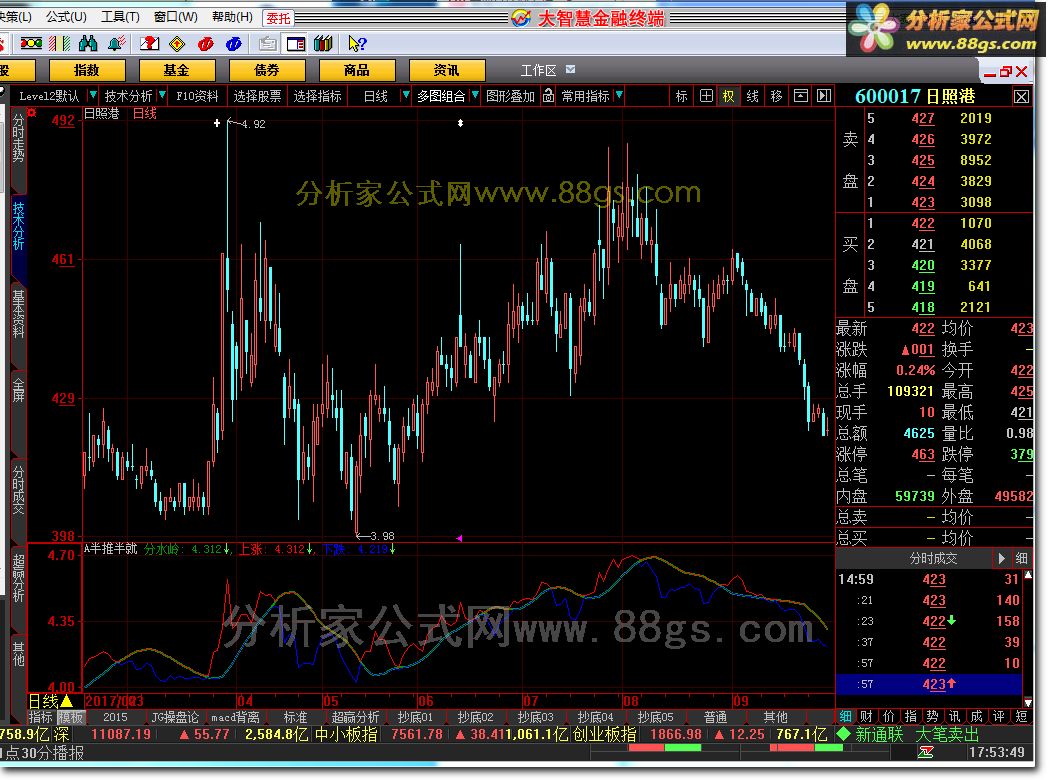Click the alarm bell alert icon
The height and width of the screenshot is (780, 1048).
(x=116, y=44)
